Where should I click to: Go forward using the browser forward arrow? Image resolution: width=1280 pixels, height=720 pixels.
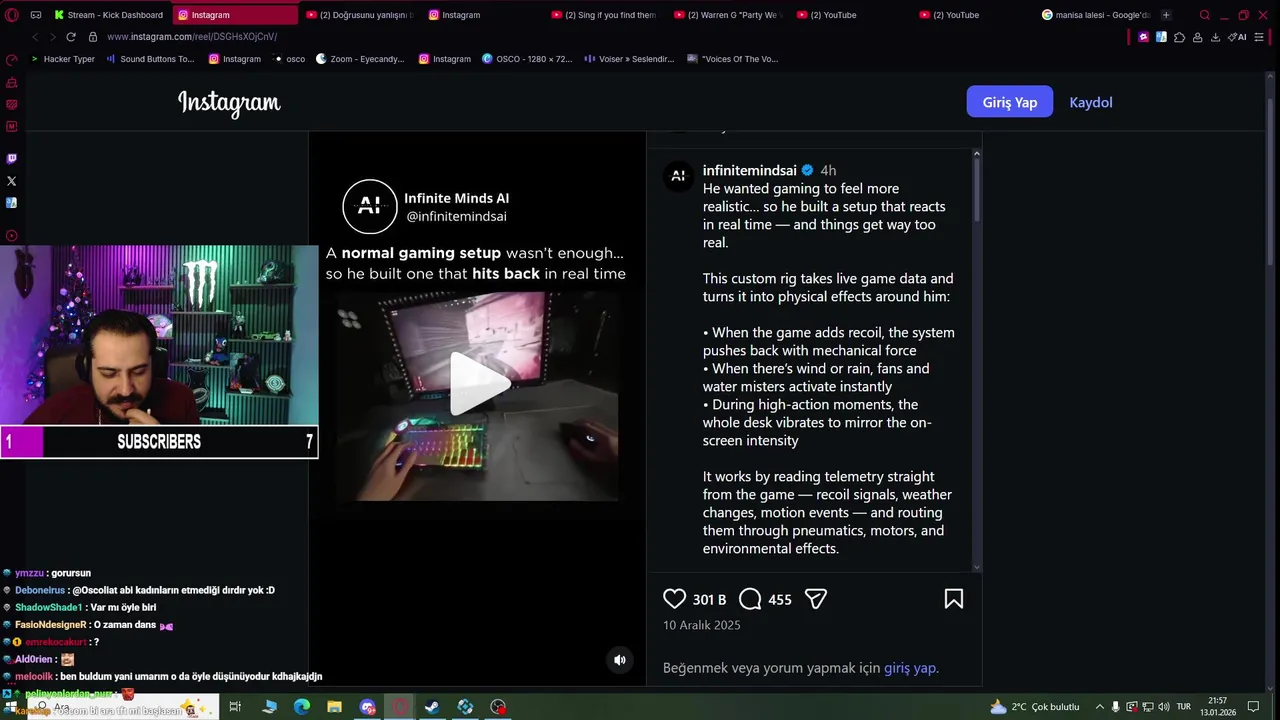[52, 37]
